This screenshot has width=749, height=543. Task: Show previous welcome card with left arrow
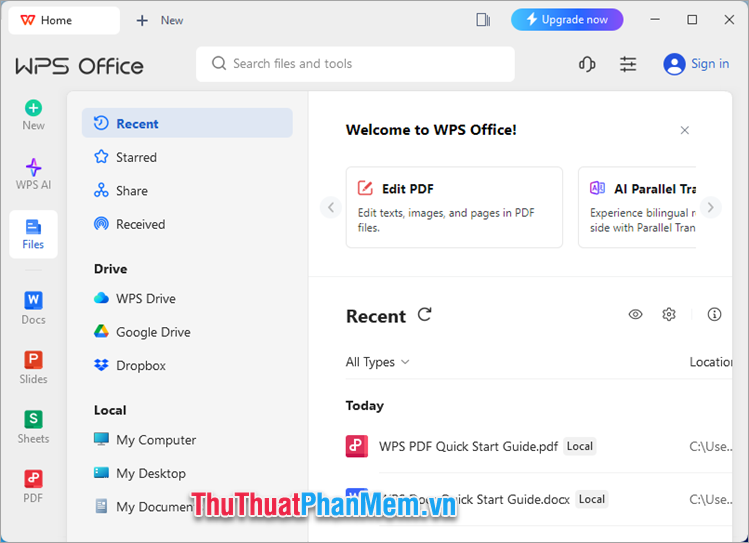(331, 207)
